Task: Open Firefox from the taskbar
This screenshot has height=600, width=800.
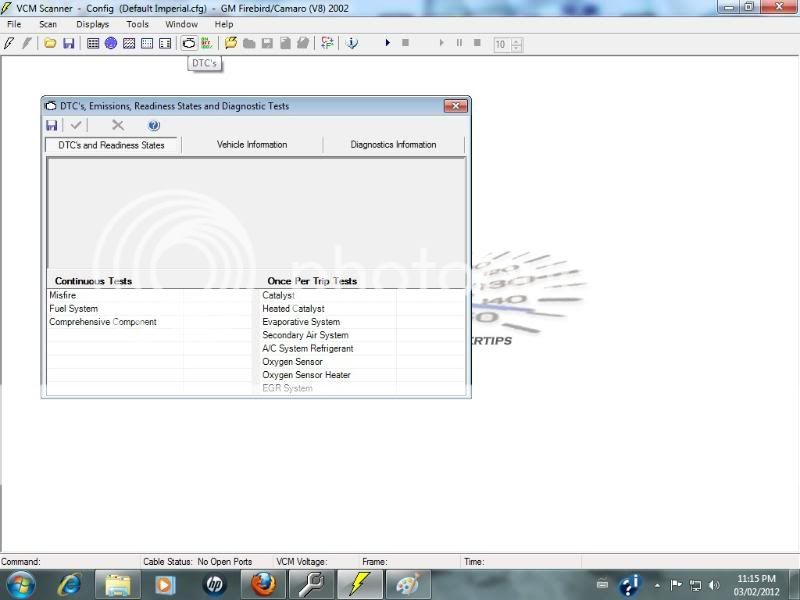Action: 263,585
